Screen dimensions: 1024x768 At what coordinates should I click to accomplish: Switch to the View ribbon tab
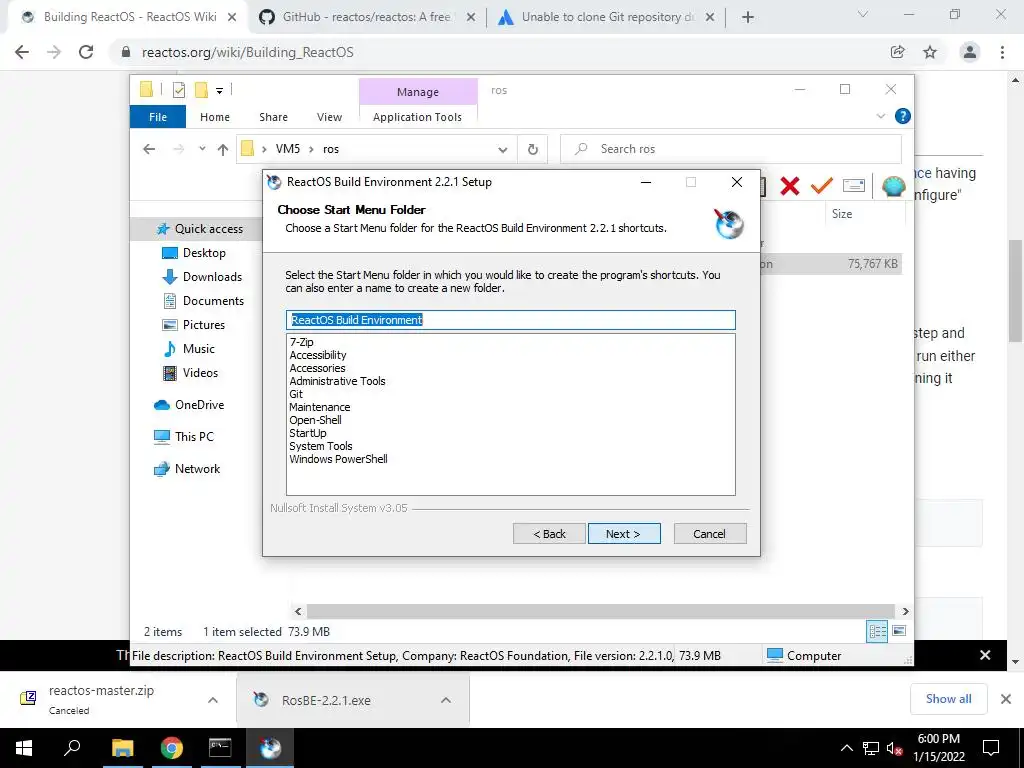pyautogui.click(x=329, y=117)
